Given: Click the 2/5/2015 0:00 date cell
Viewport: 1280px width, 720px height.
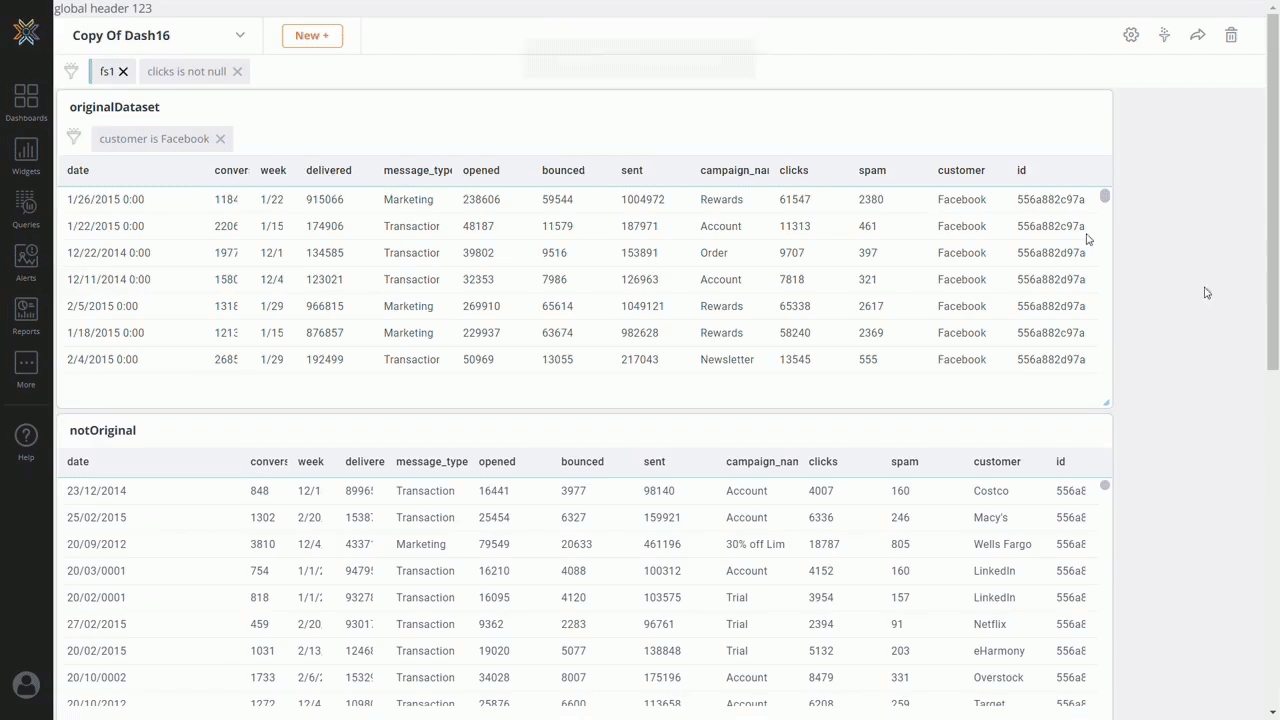Looking at the screenshot, I should (x=103, y=307).
